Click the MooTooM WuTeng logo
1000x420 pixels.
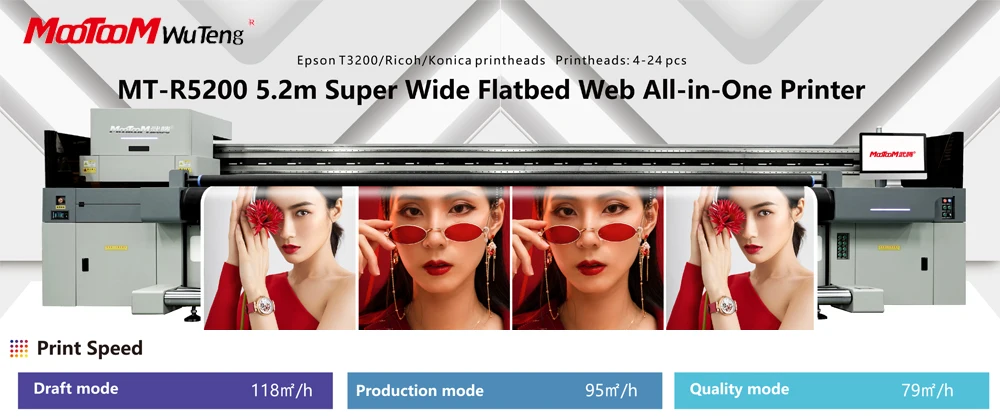click(x=134, y=31)
